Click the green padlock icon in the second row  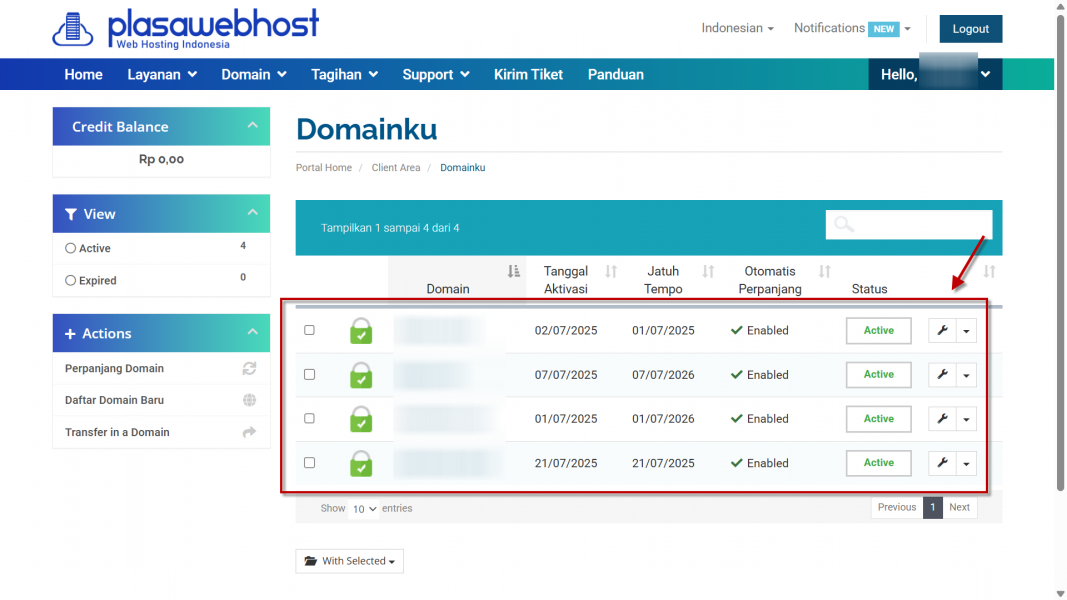(x=361, y=375)
